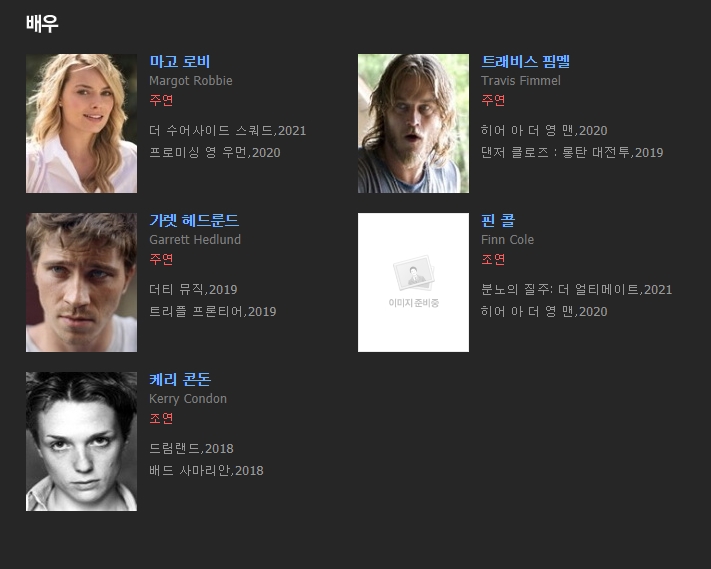This screenshot has width=711, height=569.
Task: Select the film 더 수어사이드 스쿼드,2021
Action: tap(228, 131)
